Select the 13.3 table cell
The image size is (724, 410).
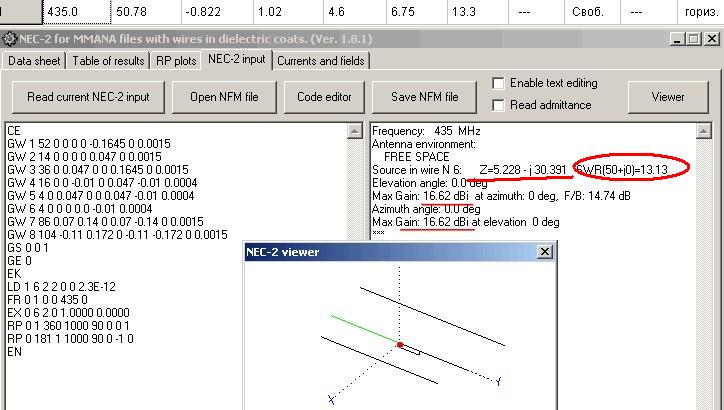(x=477, y=12)
